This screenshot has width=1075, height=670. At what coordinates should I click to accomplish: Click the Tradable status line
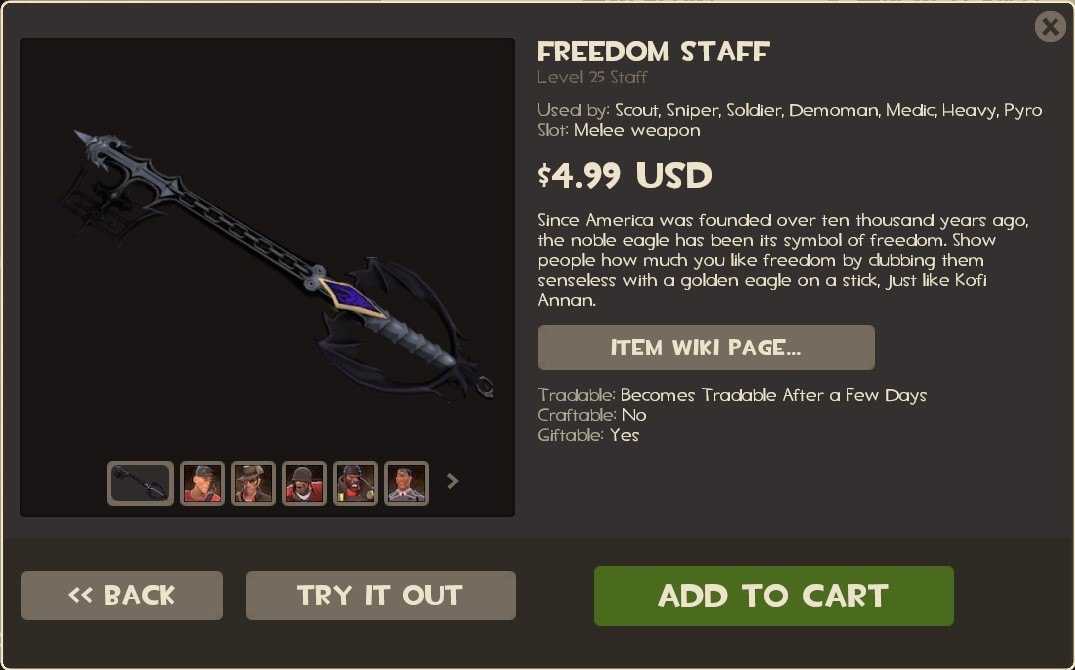pyautogui.click(x=732, y=395)
